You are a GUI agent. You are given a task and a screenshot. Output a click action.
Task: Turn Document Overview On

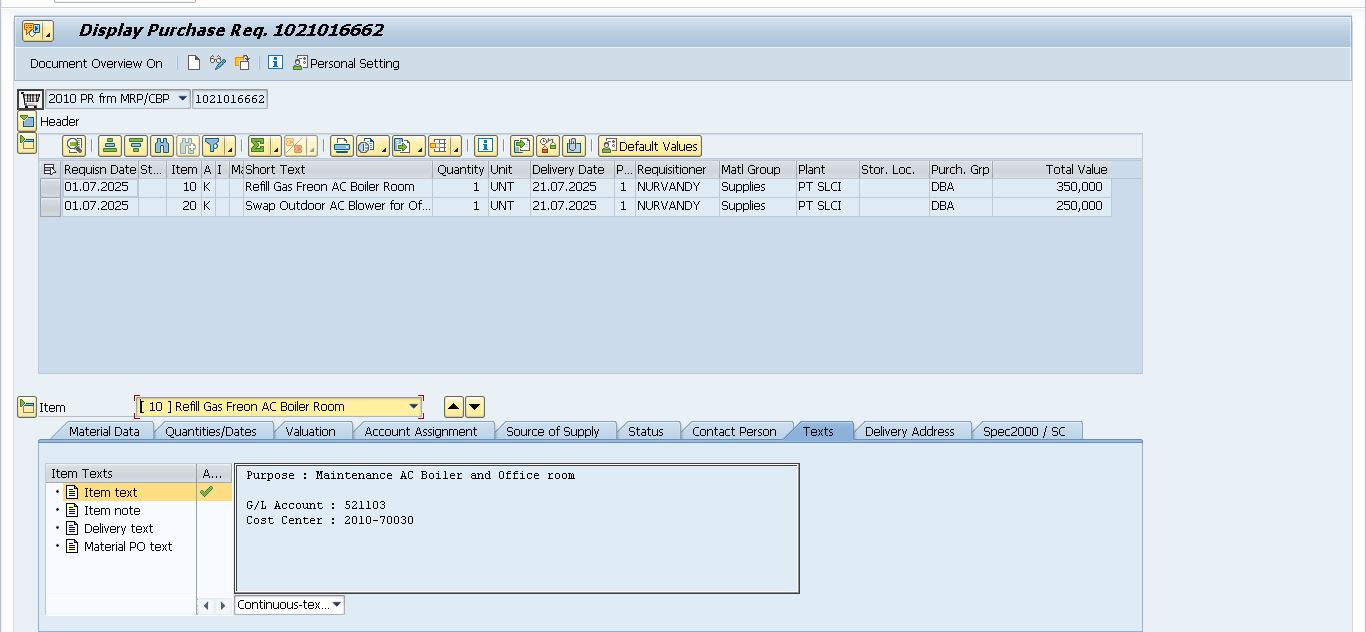click(96, 63)
